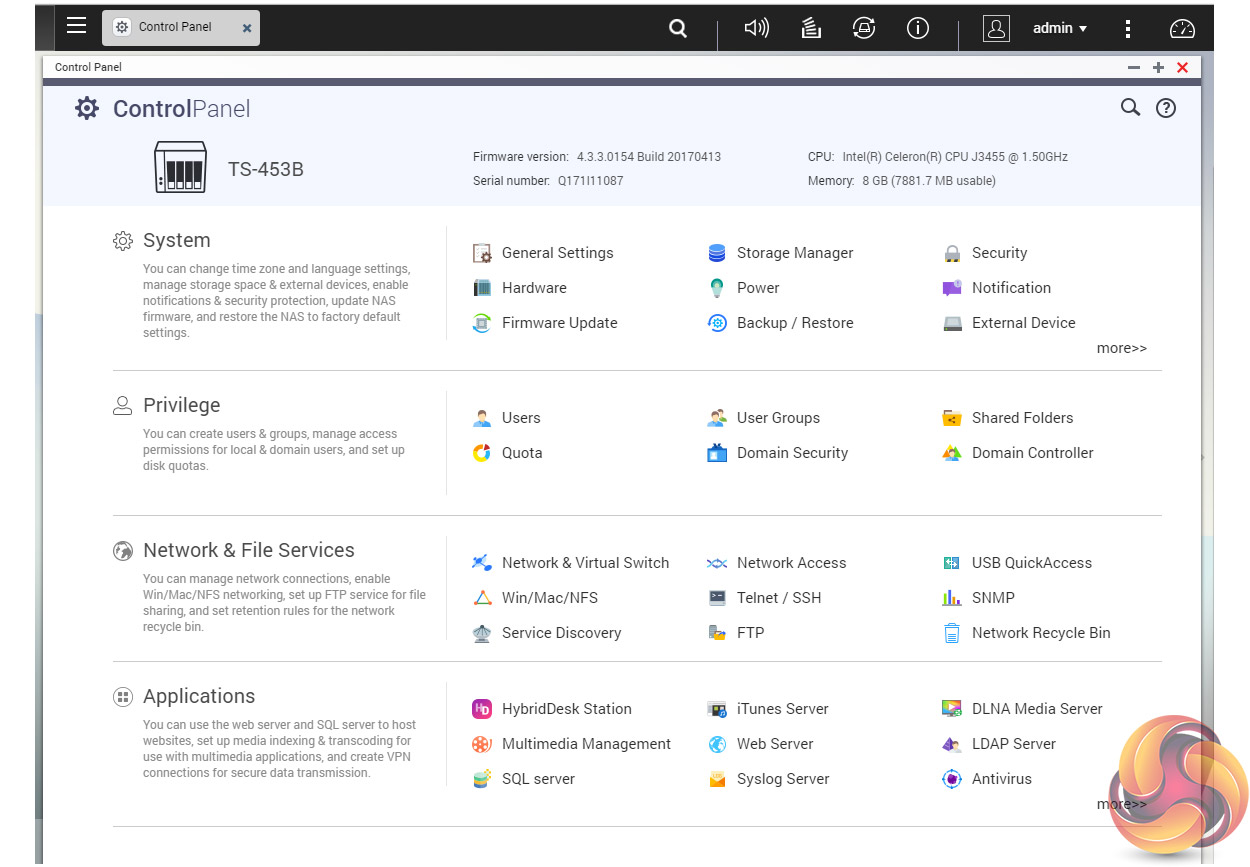Click the TS-453B NAS device thumbnail
Screen dimensions: 1250x867
(x=180, y=167)
